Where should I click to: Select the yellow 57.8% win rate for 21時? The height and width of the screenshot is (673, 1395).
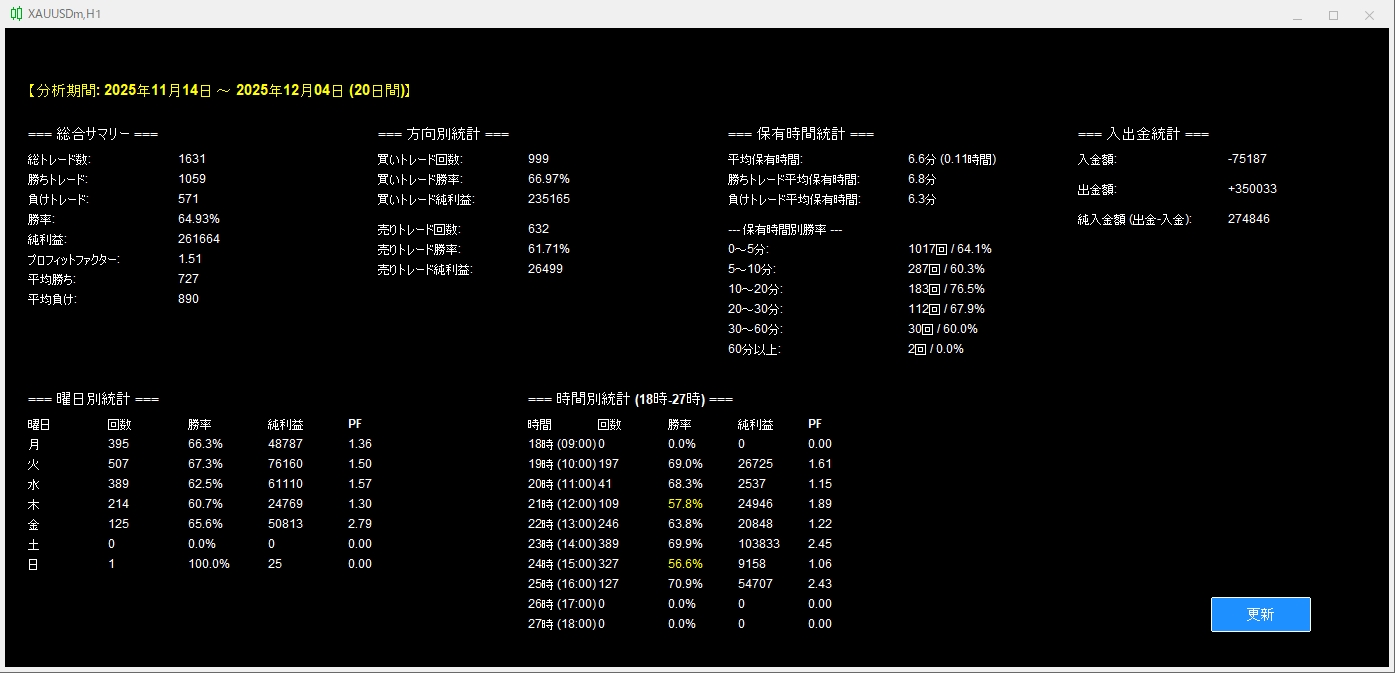685,504
